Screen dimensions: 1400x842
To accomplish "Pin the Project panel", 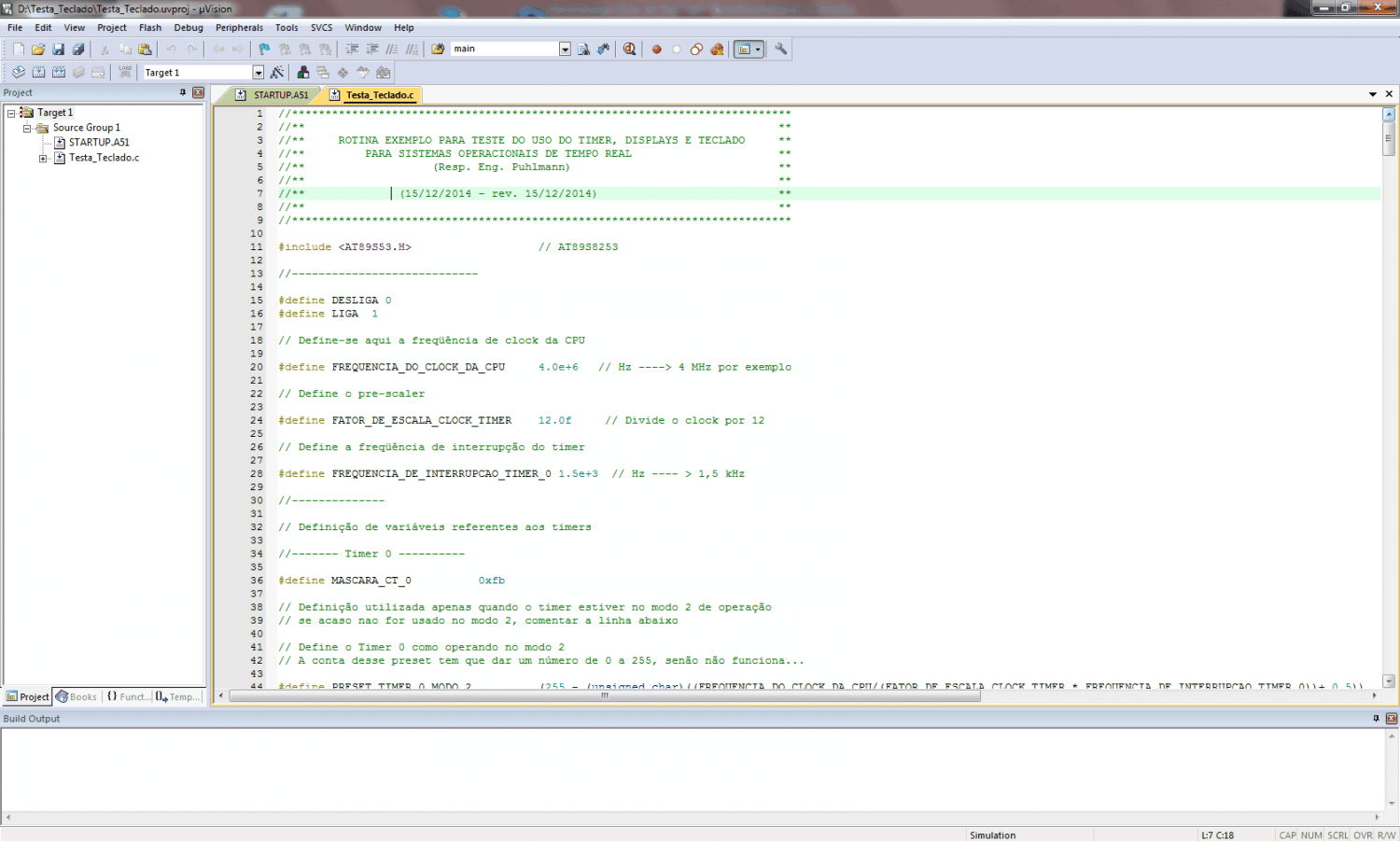I will coord(183,92).
